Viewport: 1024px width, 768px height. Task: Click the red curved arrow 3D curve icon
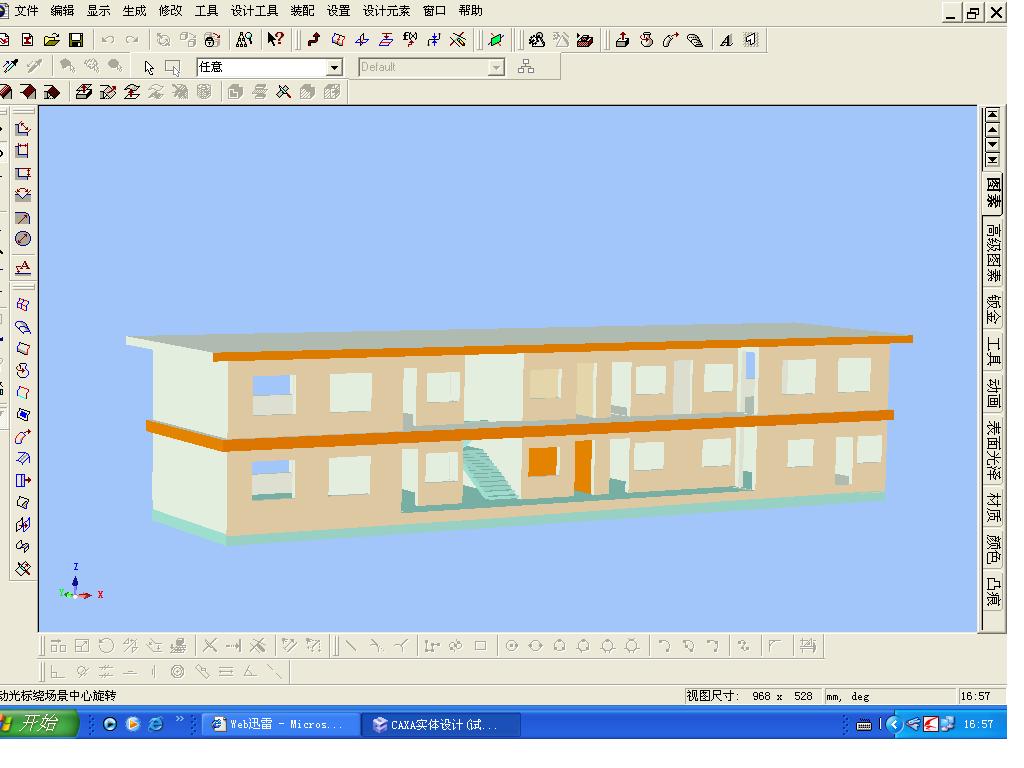[313, 40]
